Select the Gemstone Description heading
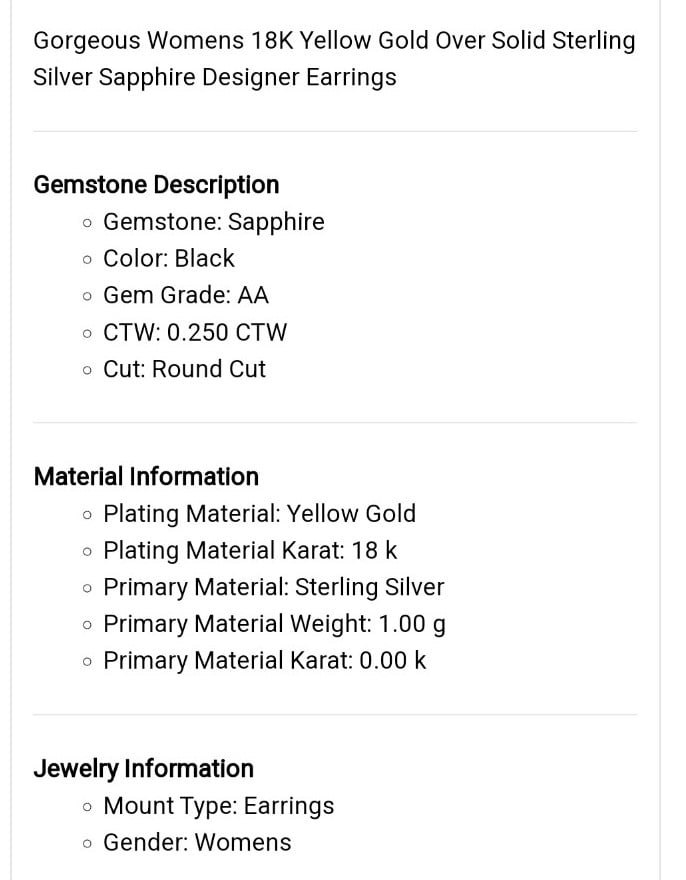Viewport: 686px width, 880px height. (x=156, y=185)
